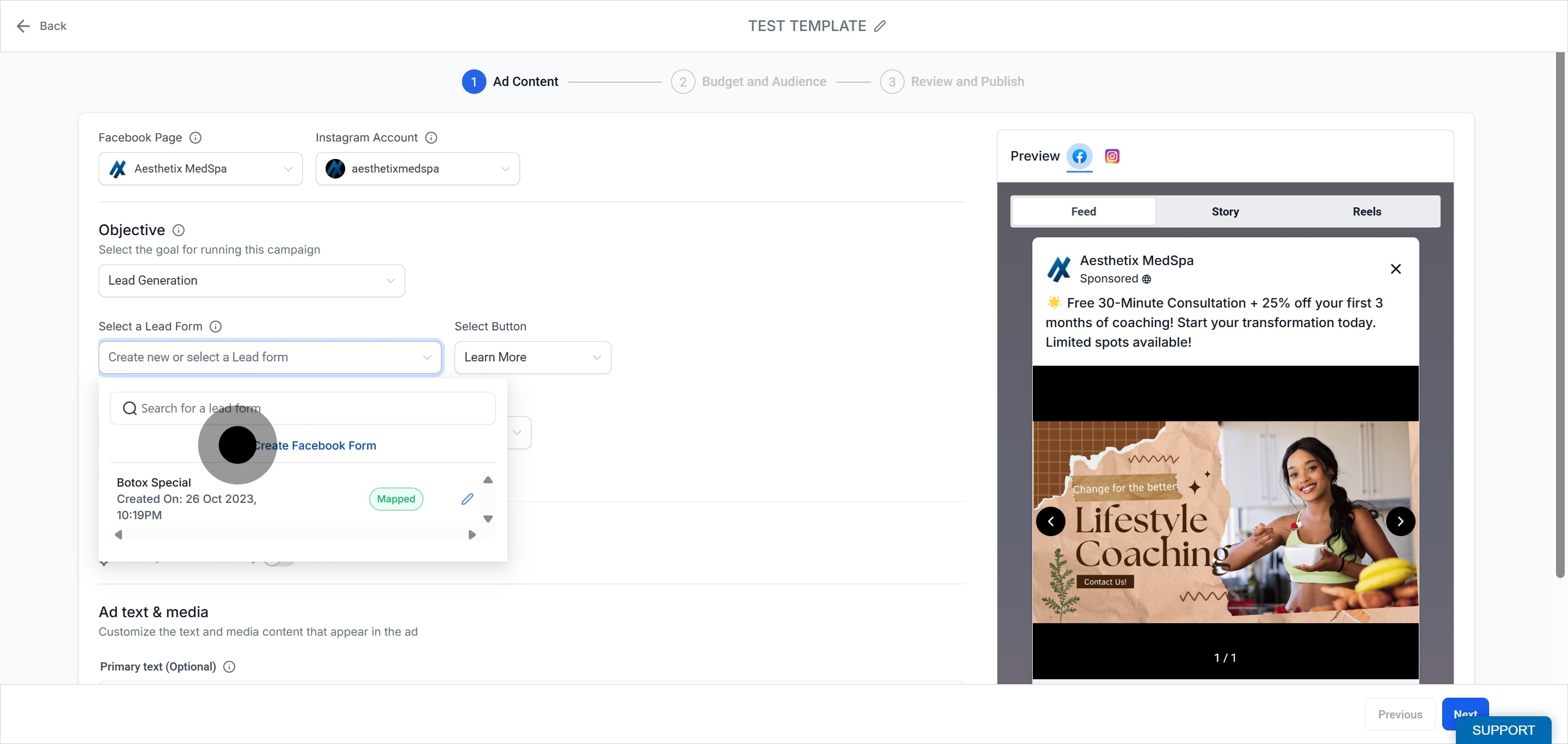Switch preview to the Story tab
This screenshot has height=744, width=1568.
point(1224,212)
